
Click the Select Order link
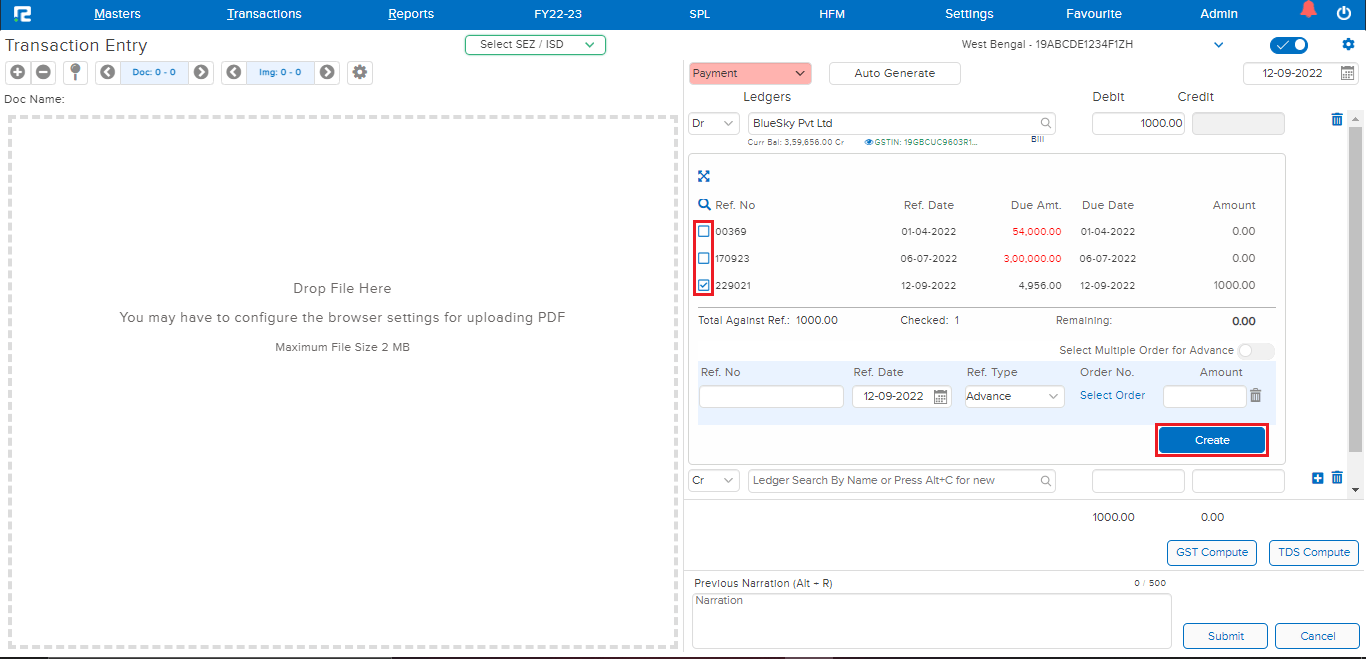click(1112, 395)
